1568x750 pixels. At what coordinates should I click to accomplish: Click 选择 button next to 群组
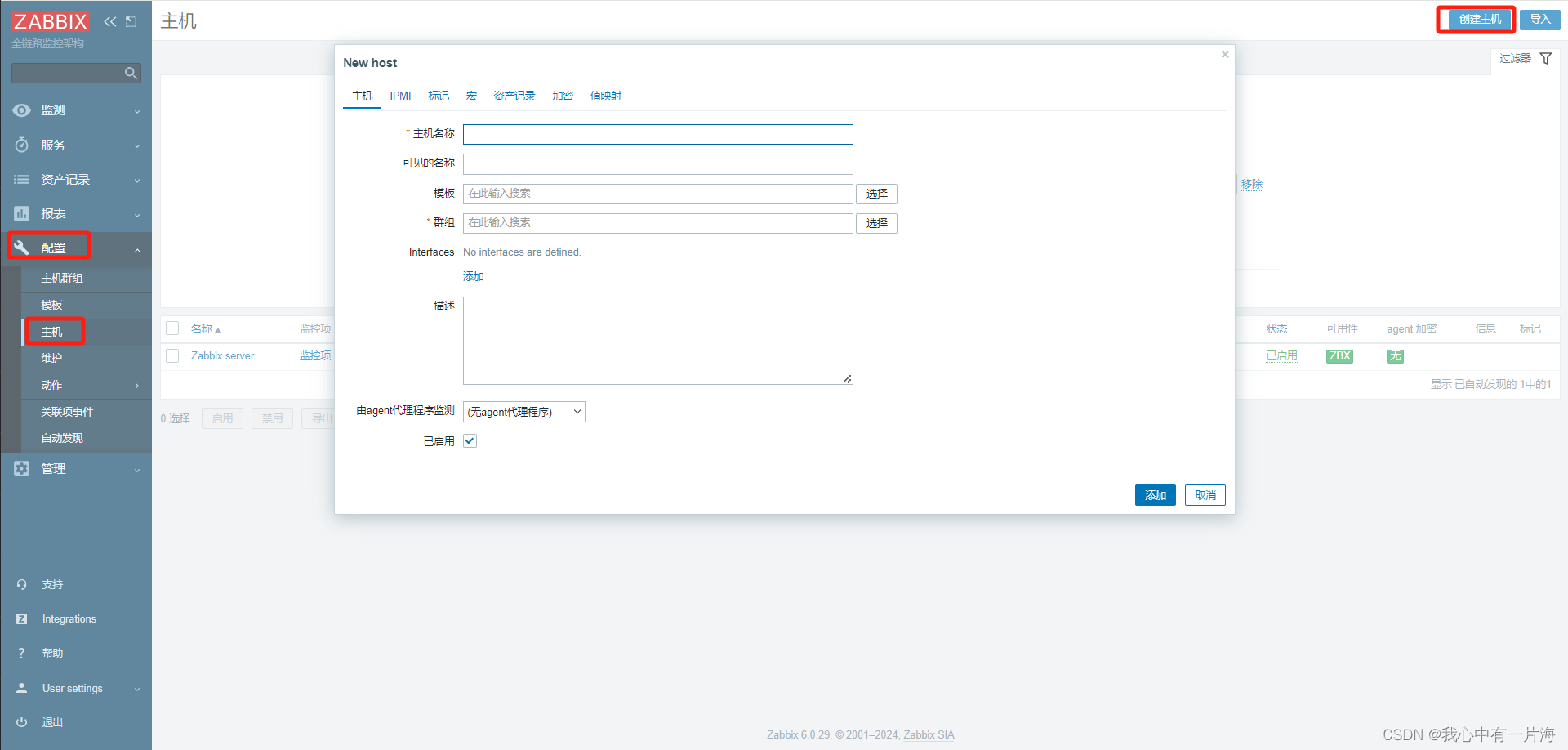[x=876, y=223]
